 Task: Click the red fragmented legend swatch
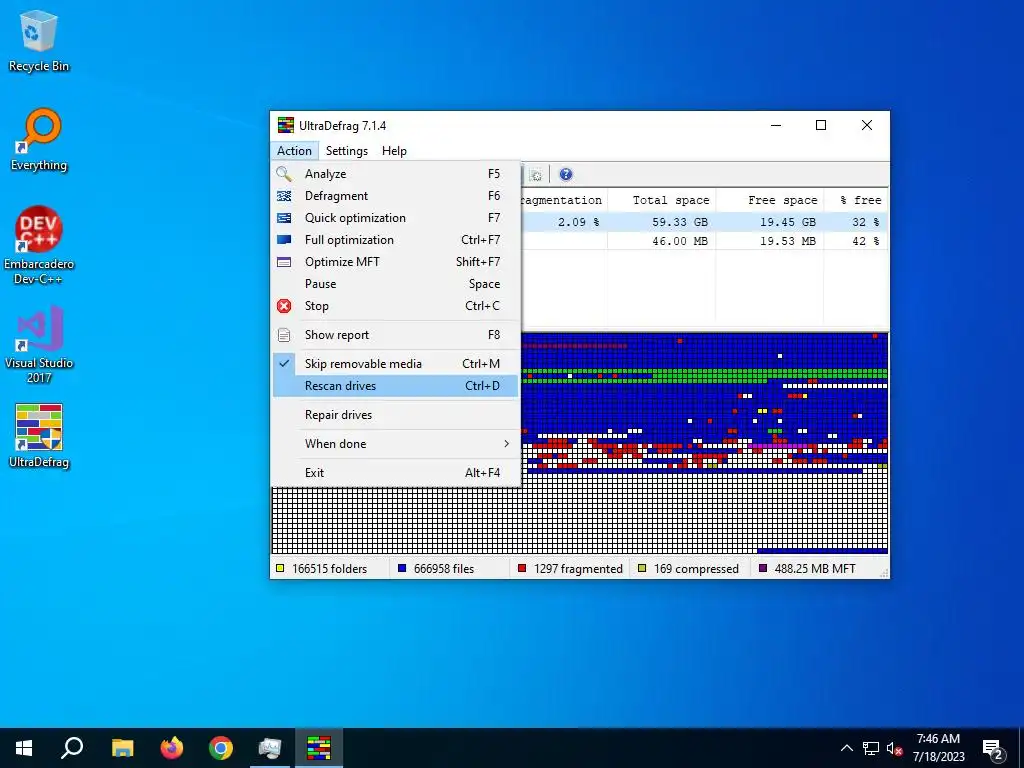522,569
